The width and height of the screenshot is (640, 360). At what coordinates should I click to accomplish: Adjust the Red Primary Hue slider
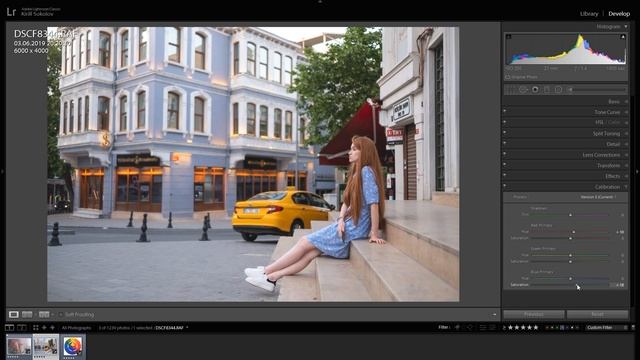[x=570, y=232]
